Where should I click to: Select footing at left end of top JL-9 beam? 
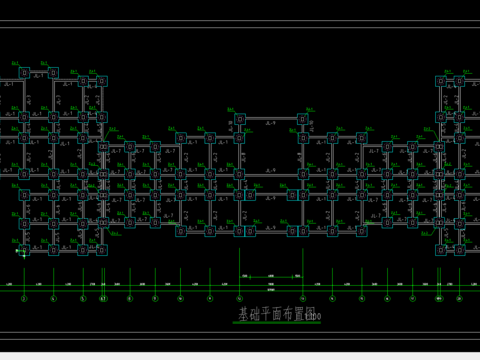click(240, 119)
